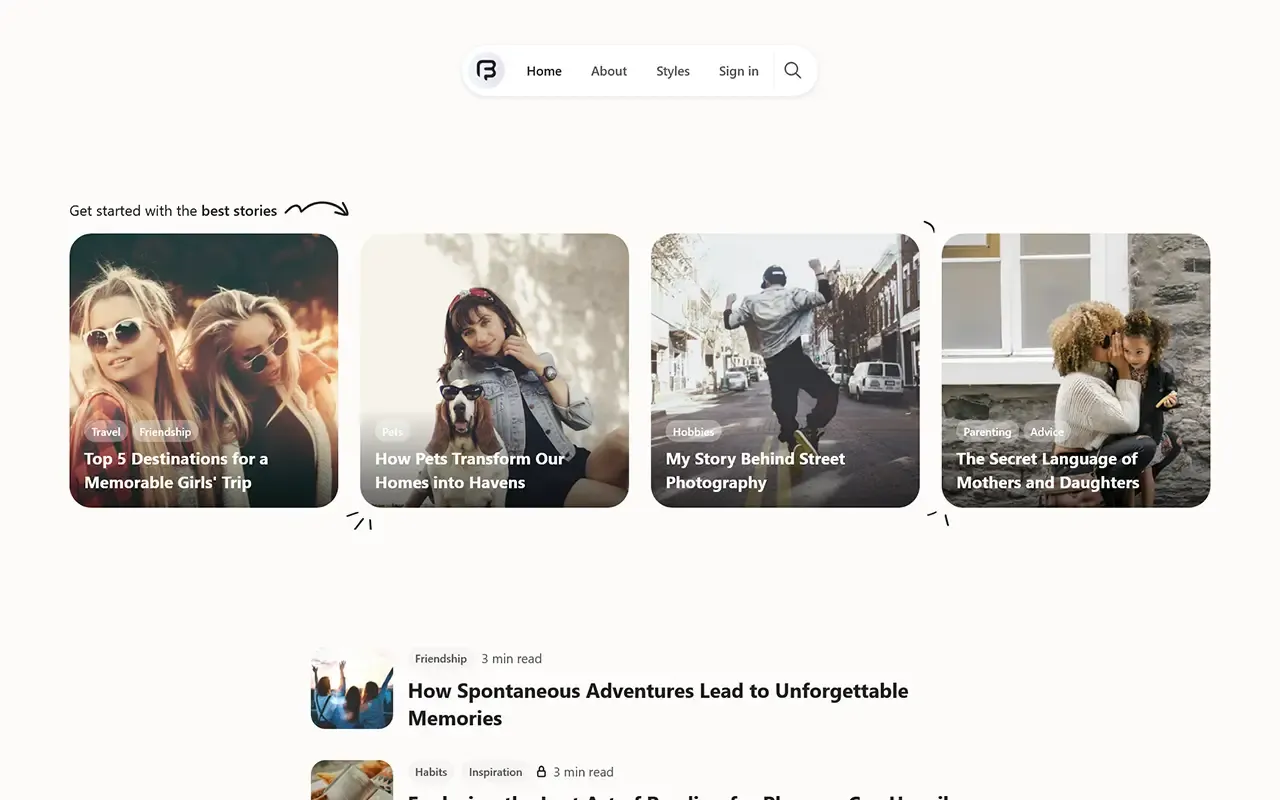Open search with the magnifier icon

click(793, 71)
